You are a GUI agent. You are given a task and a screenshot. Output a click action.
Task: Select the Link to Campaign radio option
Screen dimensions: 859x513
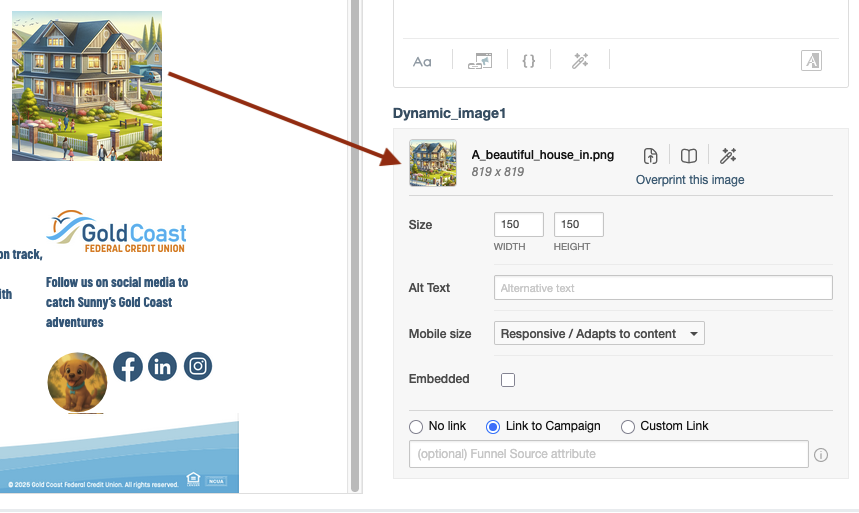(493, 426)
